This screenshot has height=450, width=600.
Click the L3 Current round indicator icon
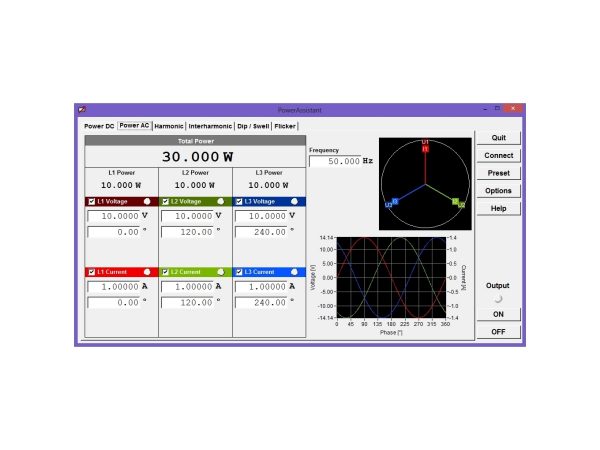296,271
